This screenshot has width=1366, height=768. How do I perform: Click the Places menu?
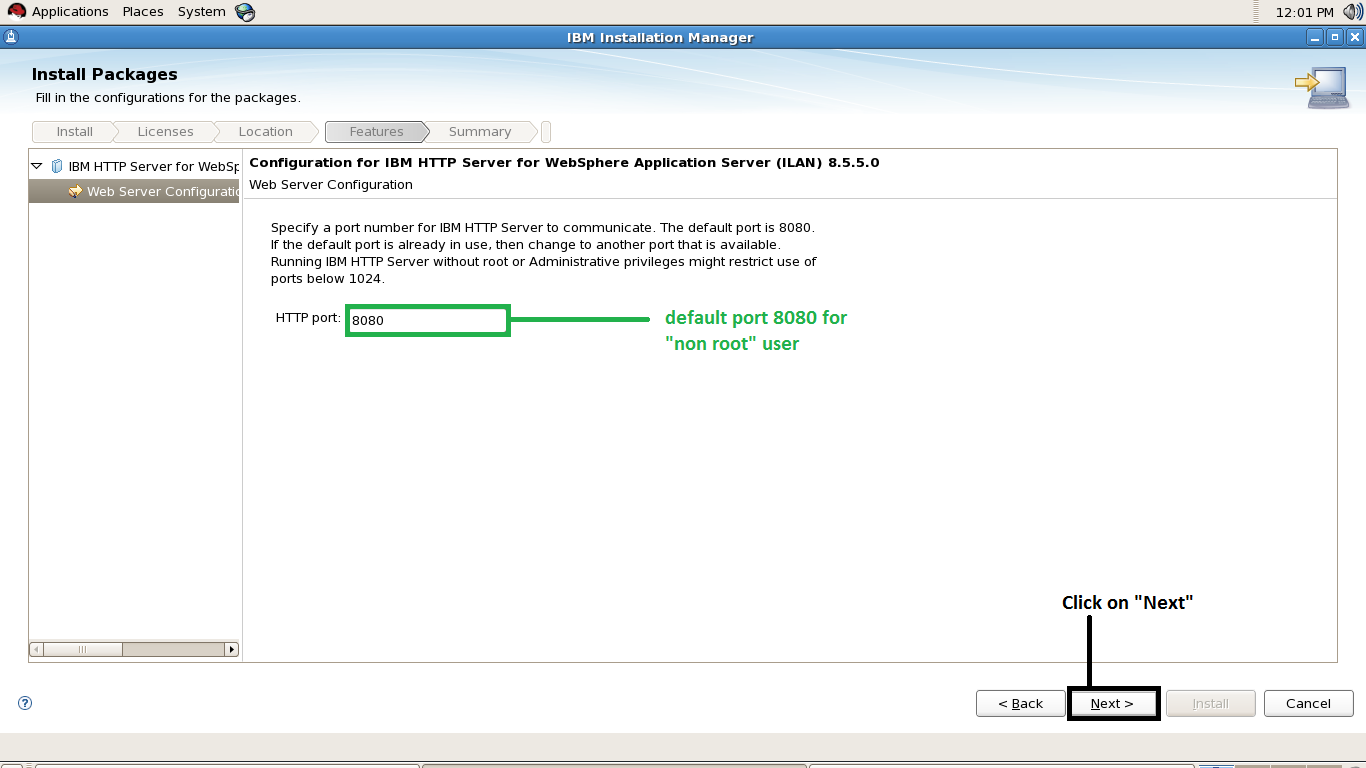pyautogui.click(x=142, y=11)
